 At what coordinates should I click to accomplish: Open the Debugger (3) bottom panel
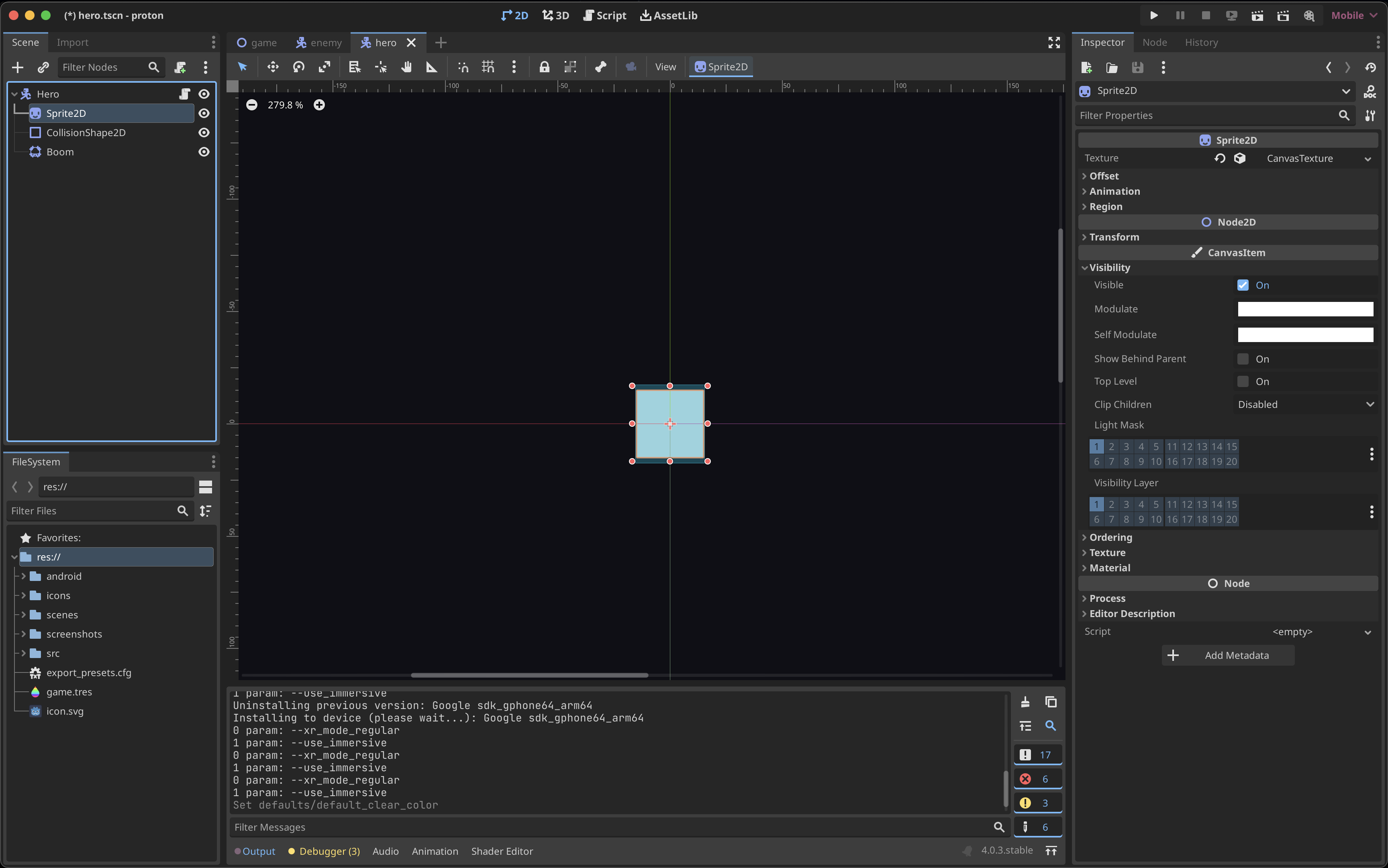(x=324, y=852)
